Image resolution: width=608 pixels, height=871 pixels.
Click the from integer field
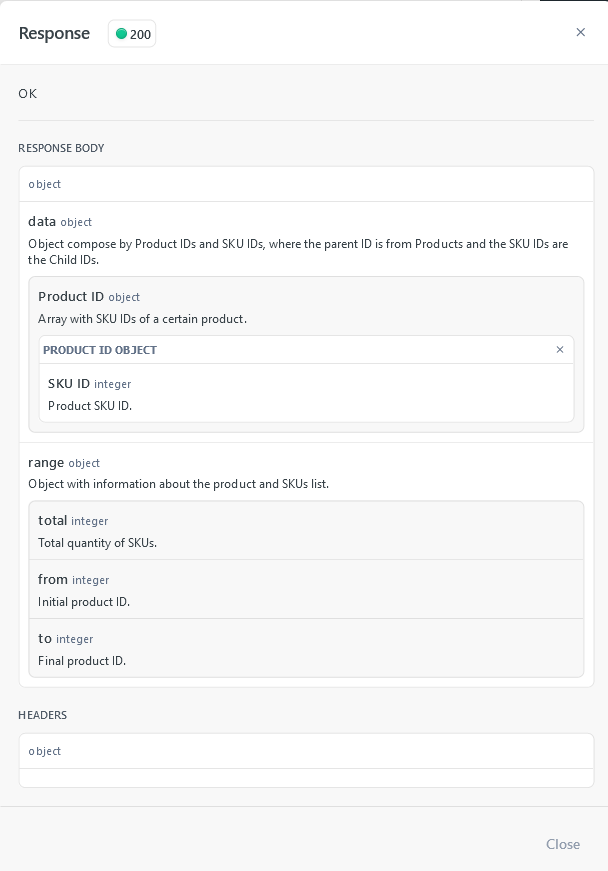coord(306,589)
